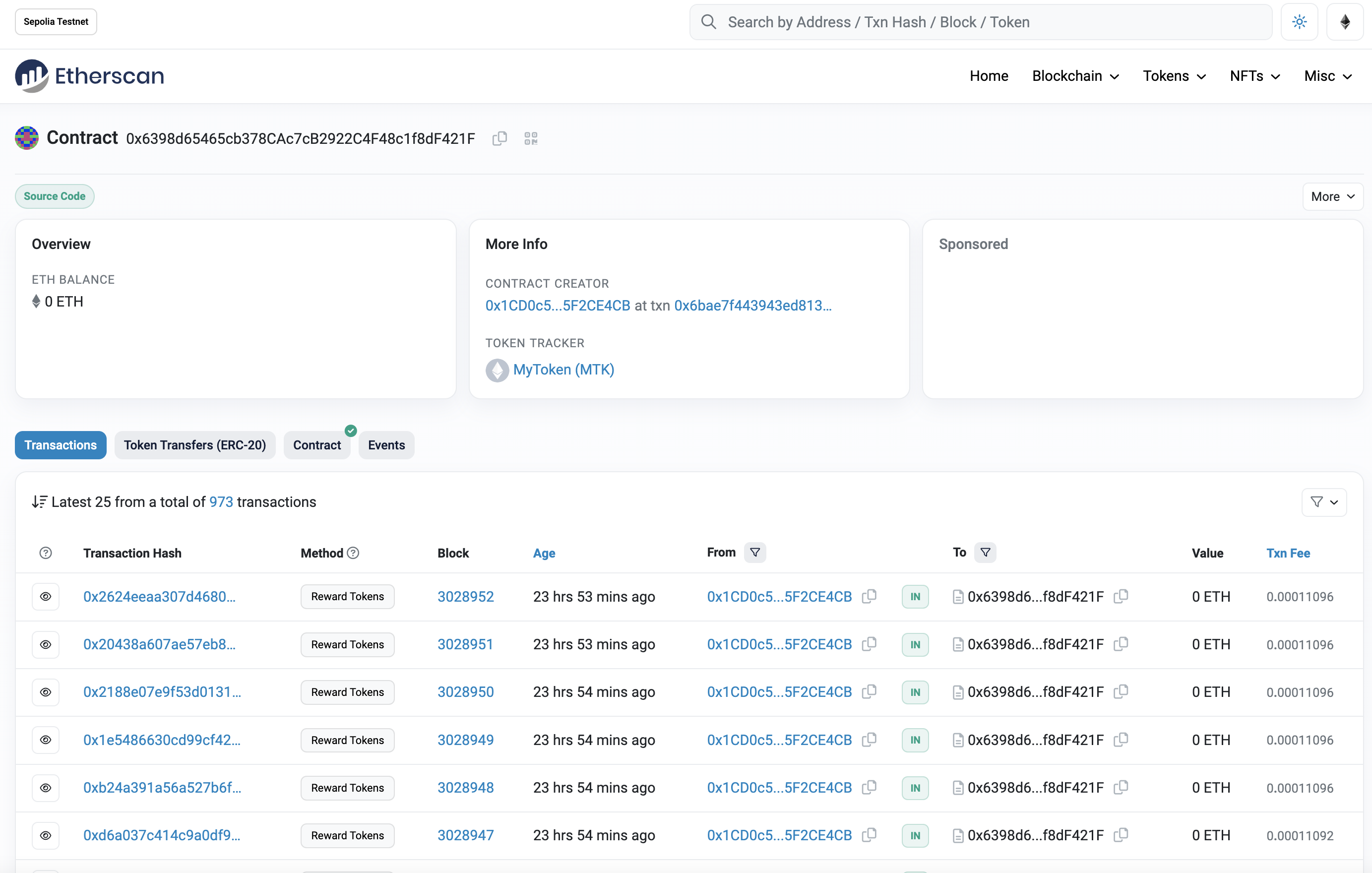Open the Events tab

point(386,445)
